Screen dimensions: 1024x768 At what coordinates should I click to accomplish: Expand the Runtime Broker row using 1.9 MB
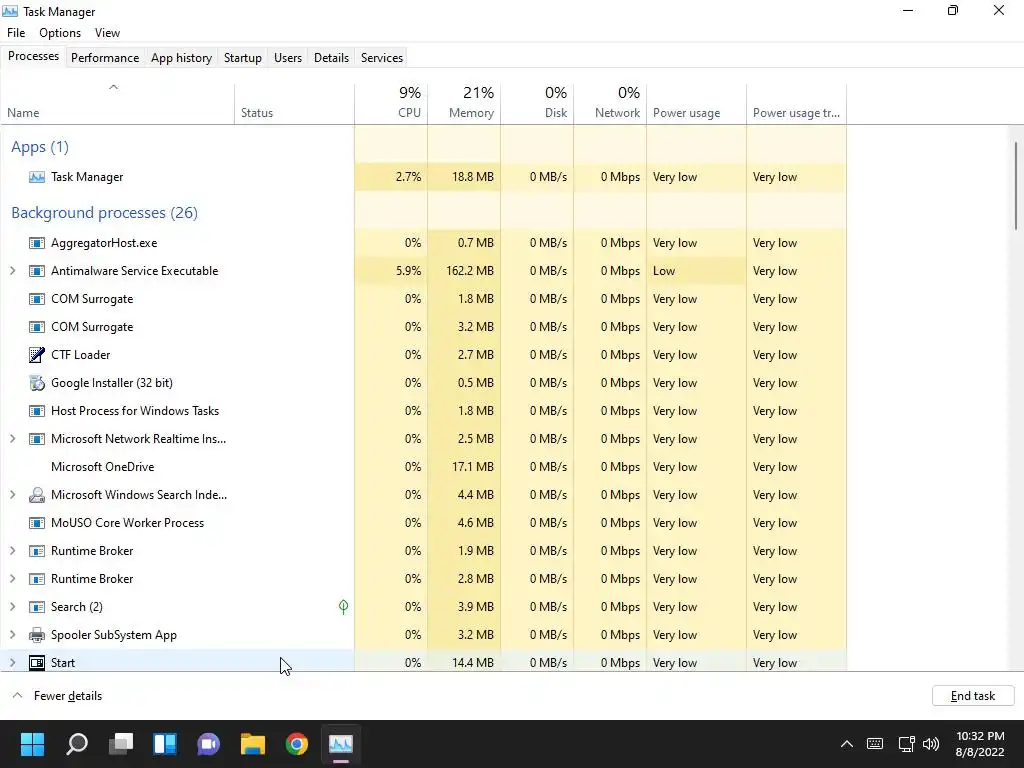(12, 551)
